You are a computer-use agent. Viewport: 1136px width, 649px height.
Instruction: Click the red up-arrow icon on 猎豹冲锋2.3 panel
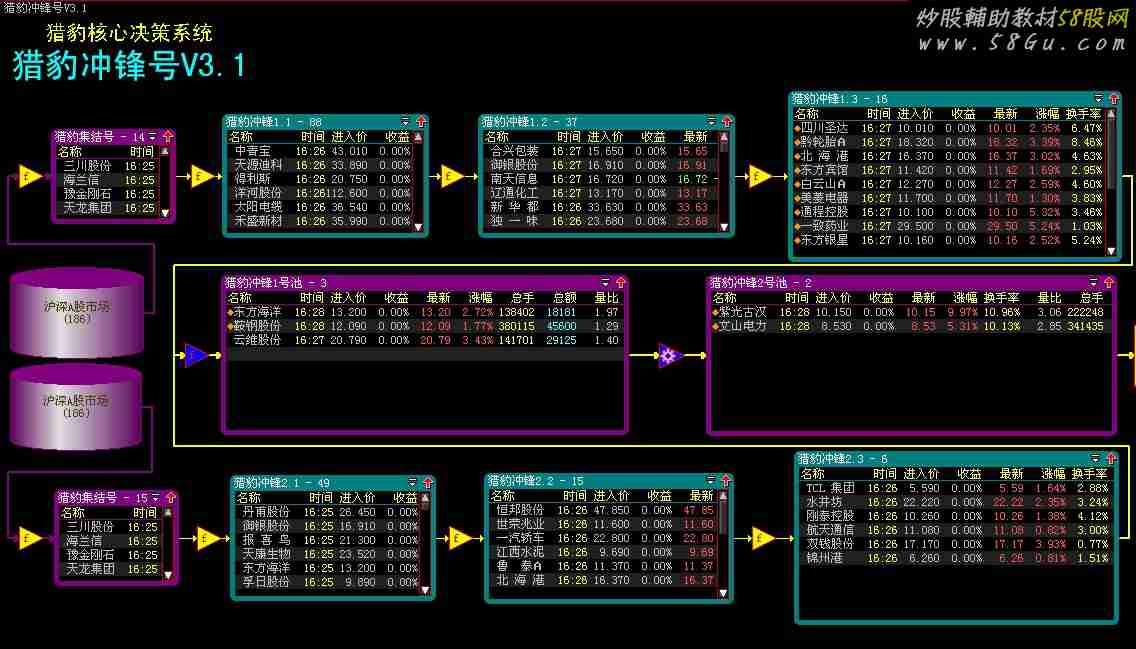[1111, 459]
